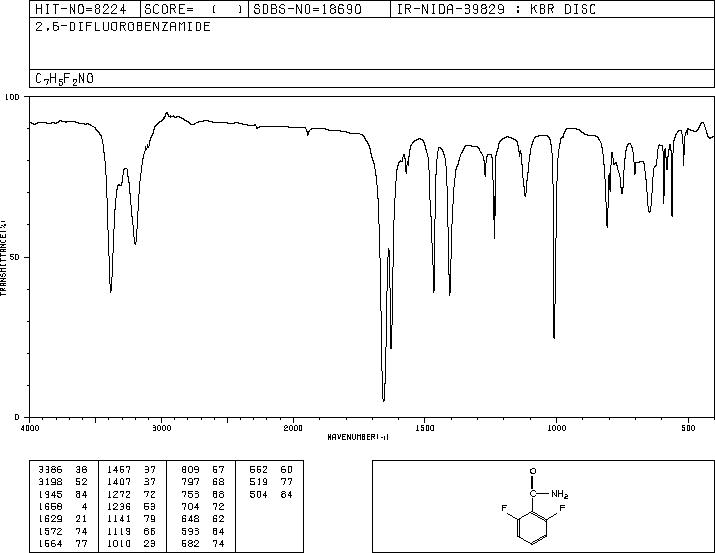Click the NH2 group in the structure
The width and height of the screenshot is (715, 553).
coord(560,494)
